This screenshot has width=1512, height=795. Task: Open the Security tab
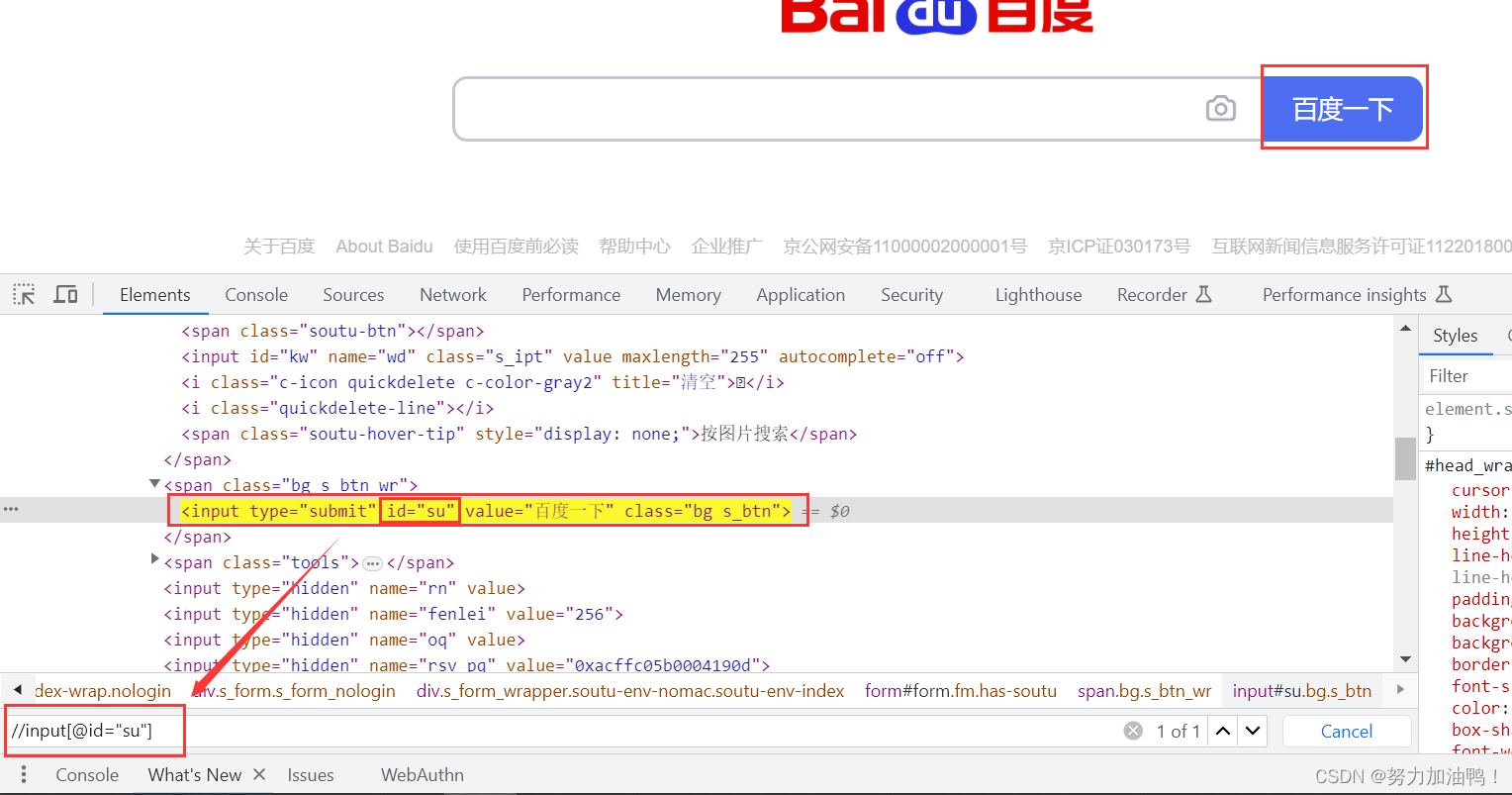(x=911, y=295)
